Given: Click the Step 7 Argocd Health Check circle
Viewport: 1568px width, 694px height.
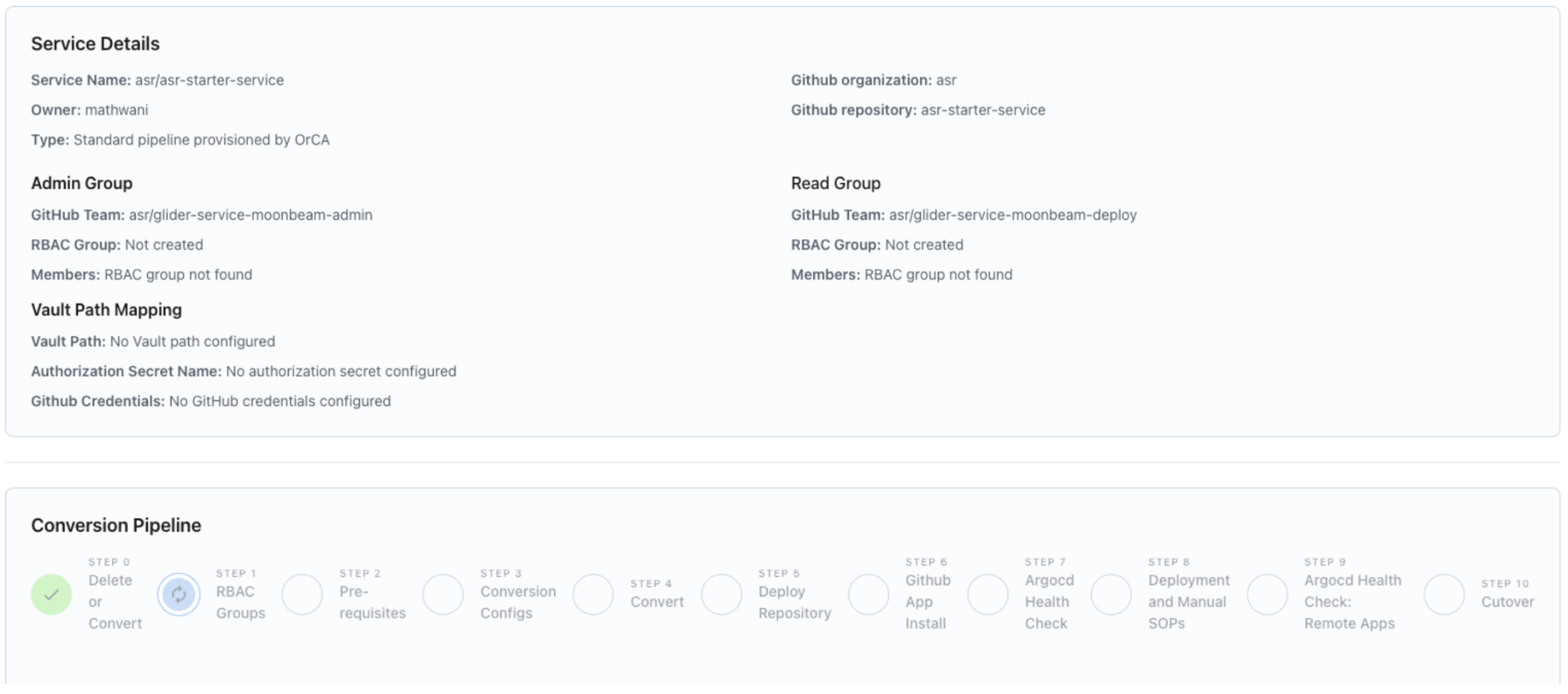Looking at the screenshot, I should (988, 594).
